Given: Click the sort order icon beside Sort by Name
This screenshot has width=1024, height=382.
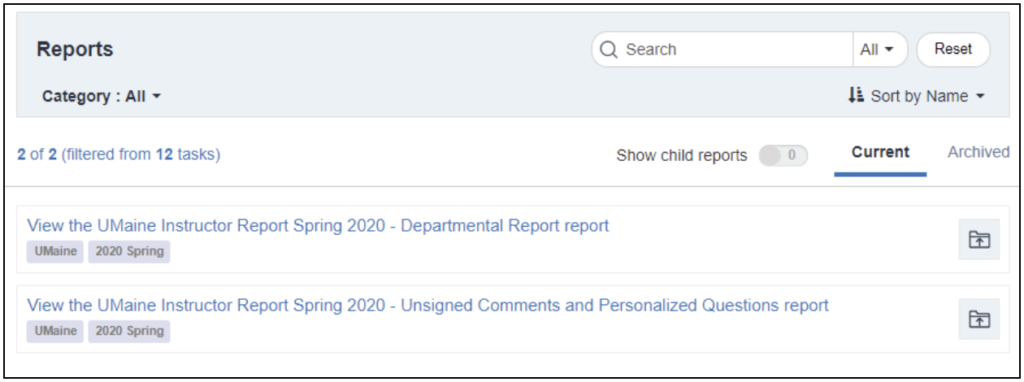Looking at the screenshot, I should [856, 95].
